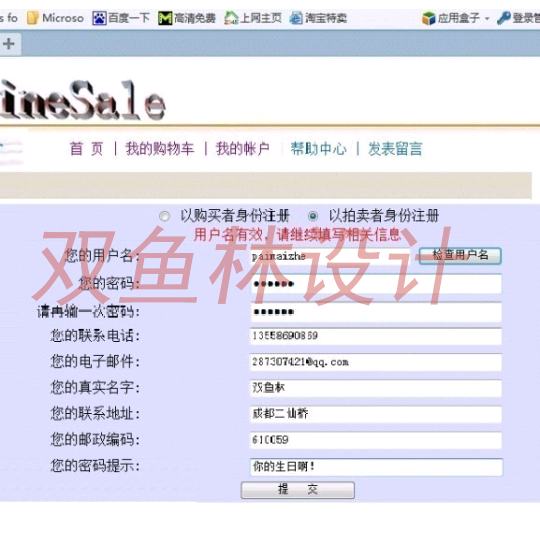This screenshot has height=540, width=540.
Task: Click the 您的电子邮件 label
Action: [95, 362]
